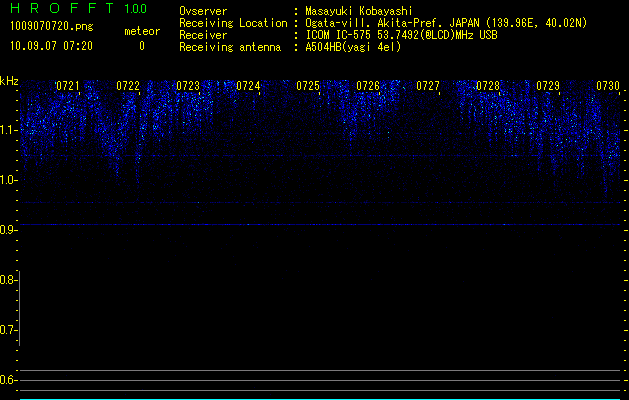Click the location text Ogata-vill. Akita-Pref. JAPAN
This screenshot has width=629, height=400.
(x=392, y=23)
